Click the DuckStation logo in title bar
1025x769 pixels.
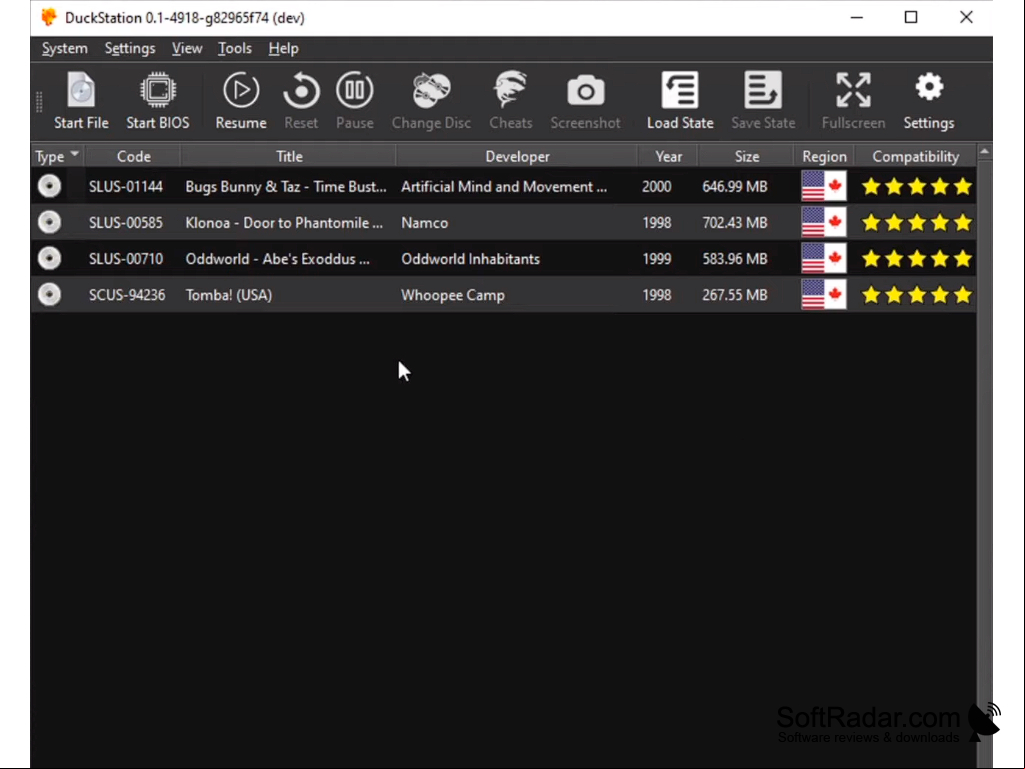49,17
